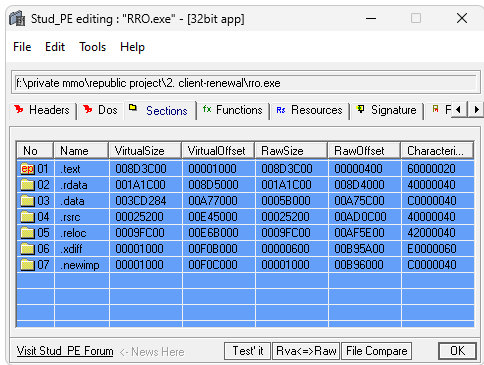Click VirtualOffset value 008D5000
Viewport: 484px width, 365px height.
(x=213, y=185)
